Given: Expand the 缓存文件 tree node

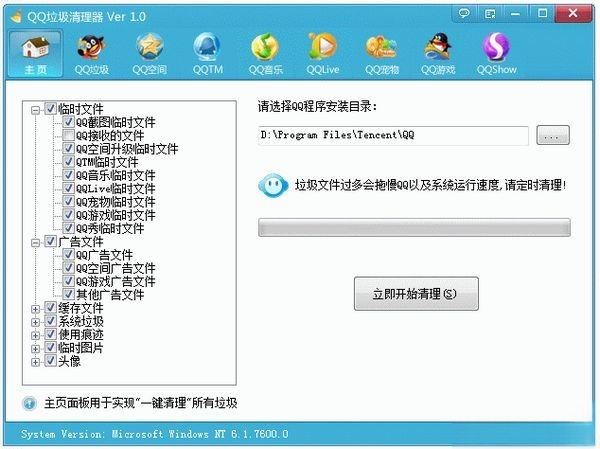Looking at the screenshot, I should (x=36, y=309).
